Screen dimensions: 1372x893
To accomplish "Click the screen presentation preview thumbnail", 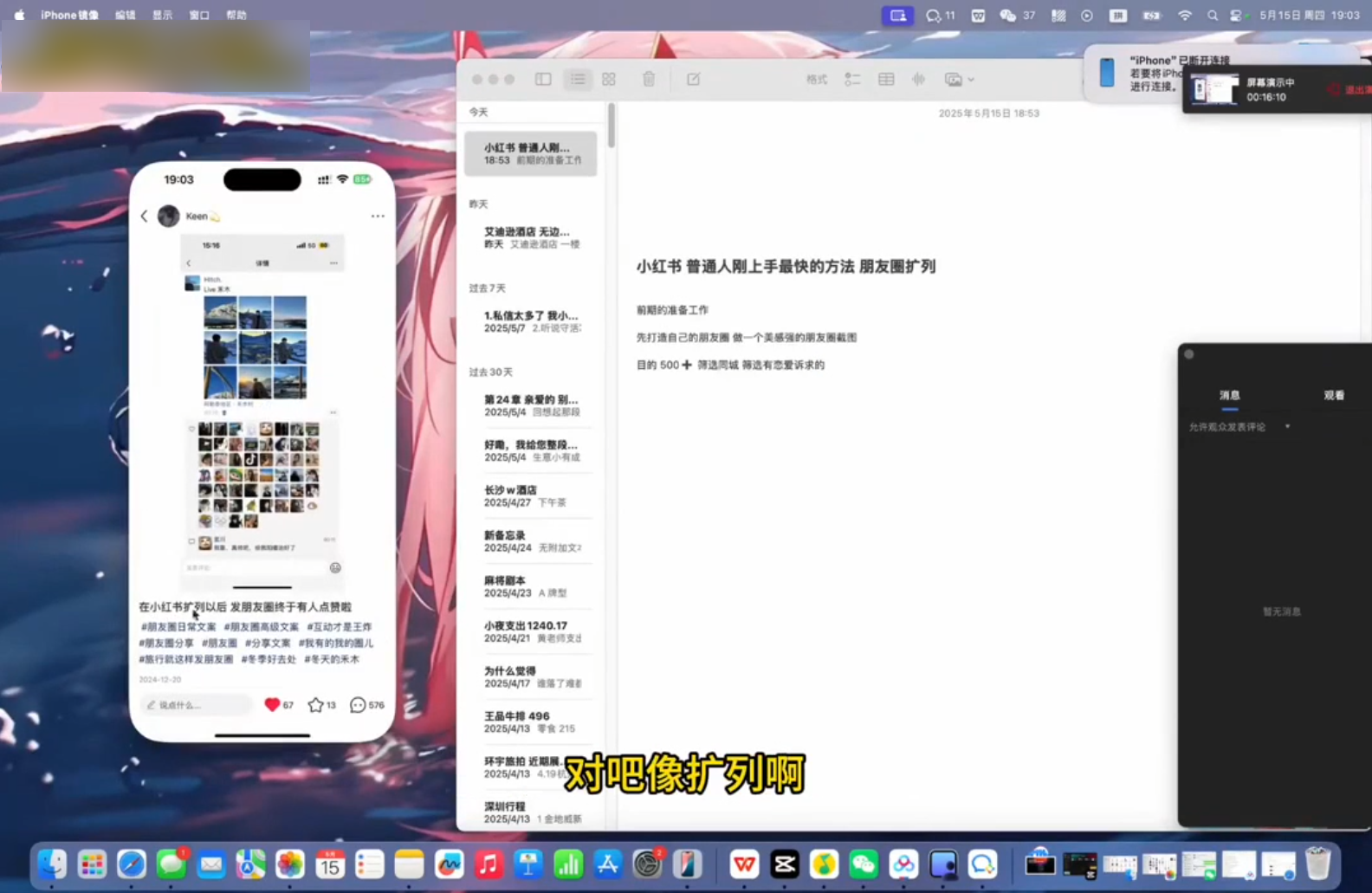I will [x=1214, y=89].
